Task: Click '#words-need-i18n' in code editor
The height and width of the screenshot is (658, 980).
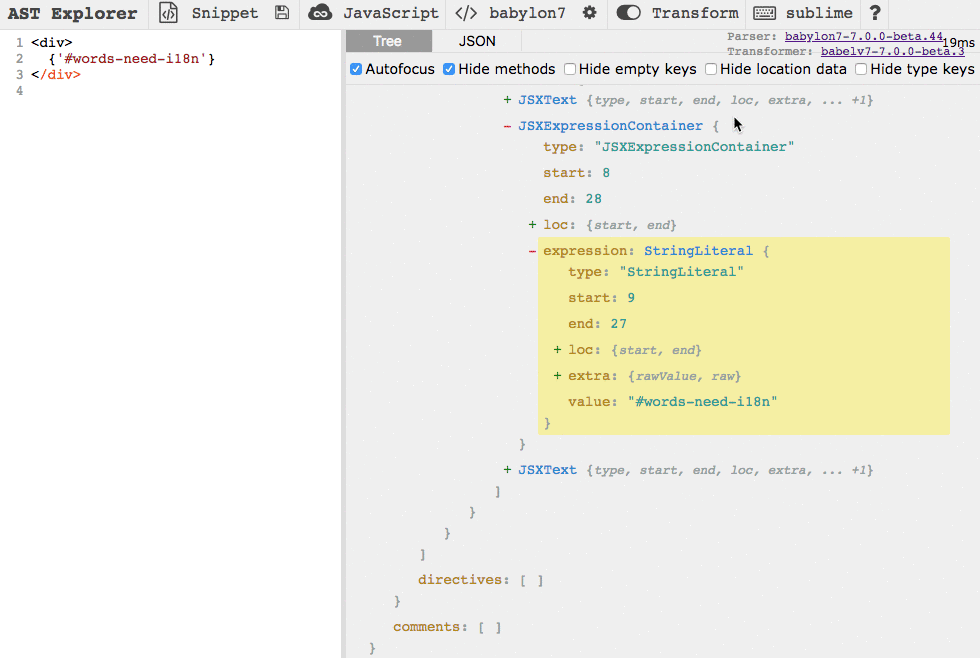Action: (x=132, y=59)
